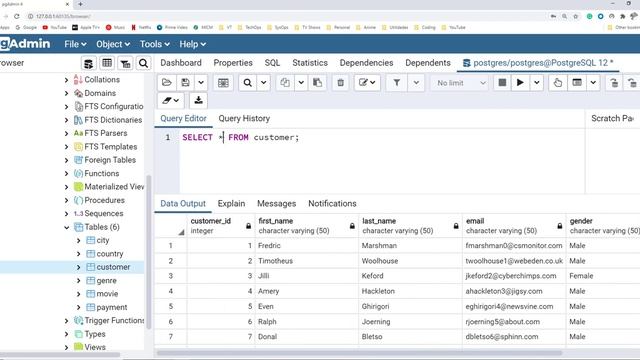Switch to the Properties tab
The width and height of the screenshot is (640, 360).
coord(233,63)
